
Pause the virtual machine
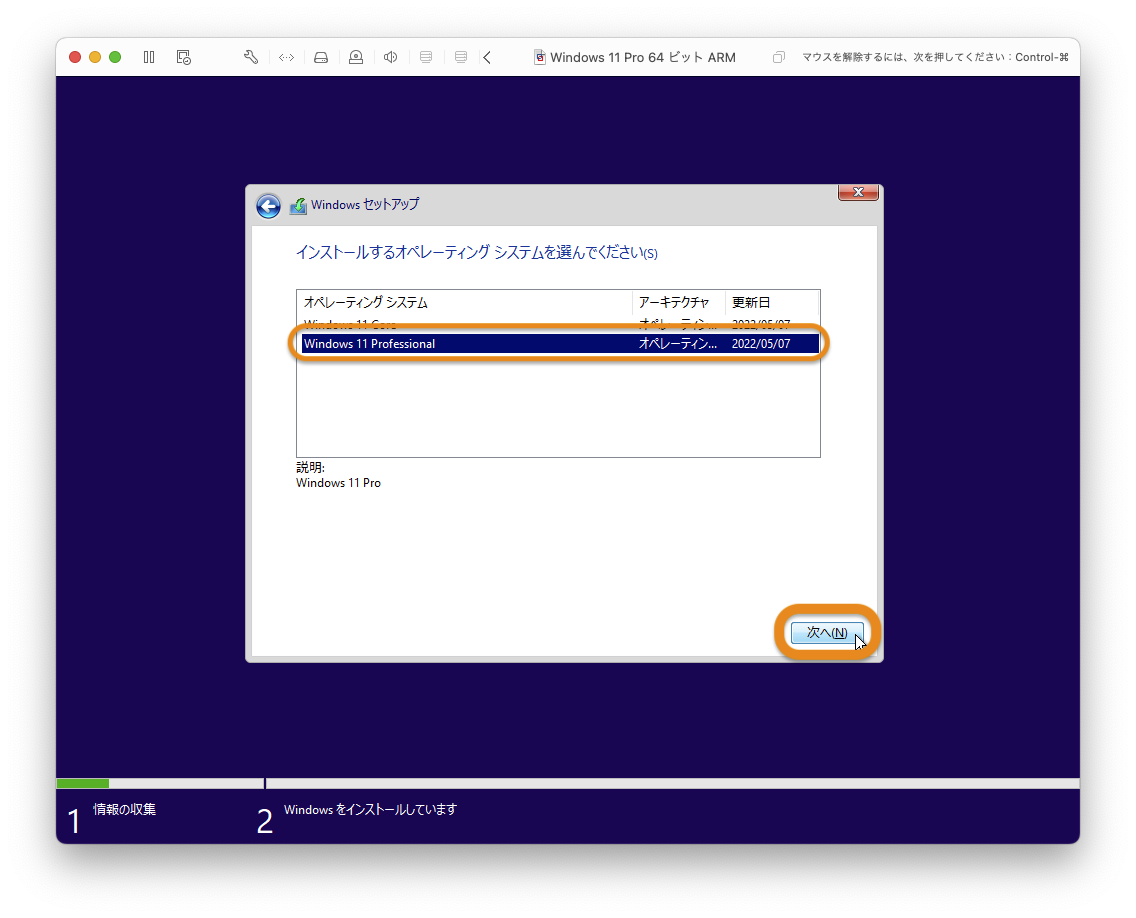(x=148, y=57)
